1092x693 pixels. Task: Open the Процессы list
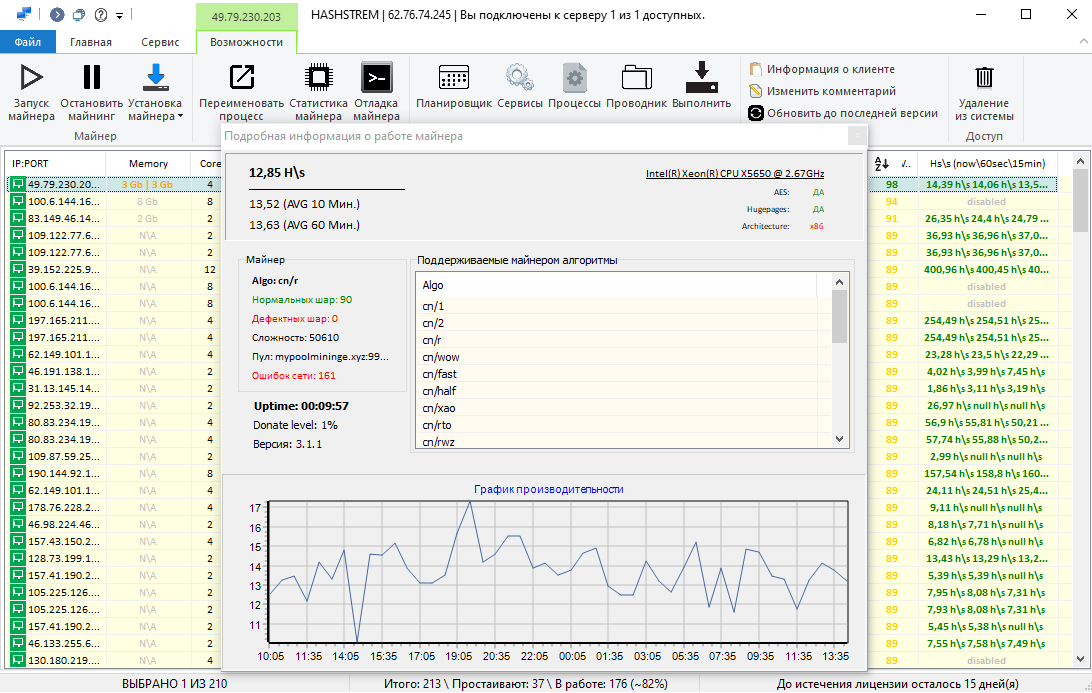click(x=575, y=86)
